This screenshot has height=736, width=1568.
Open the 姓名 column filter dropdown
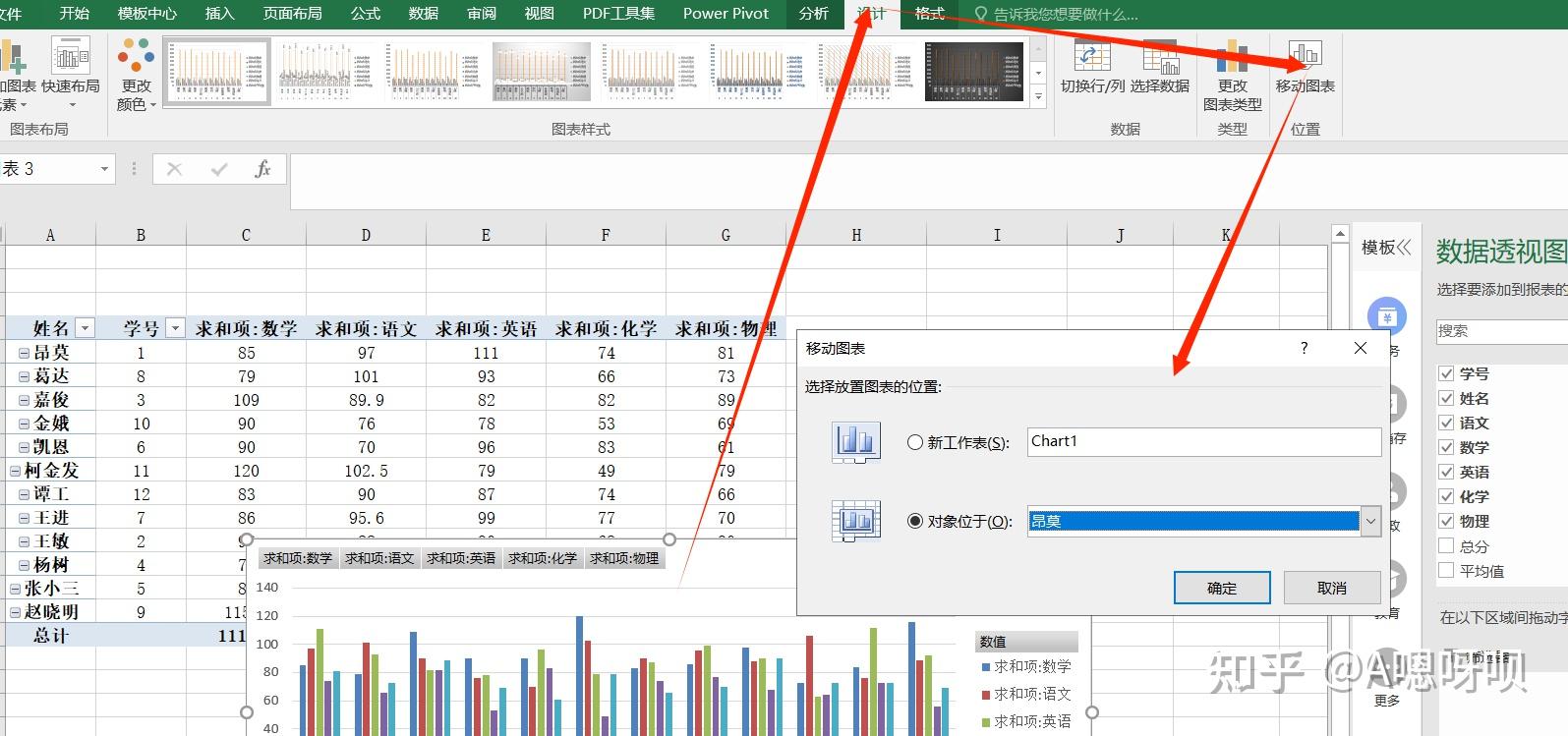[86, 328]
